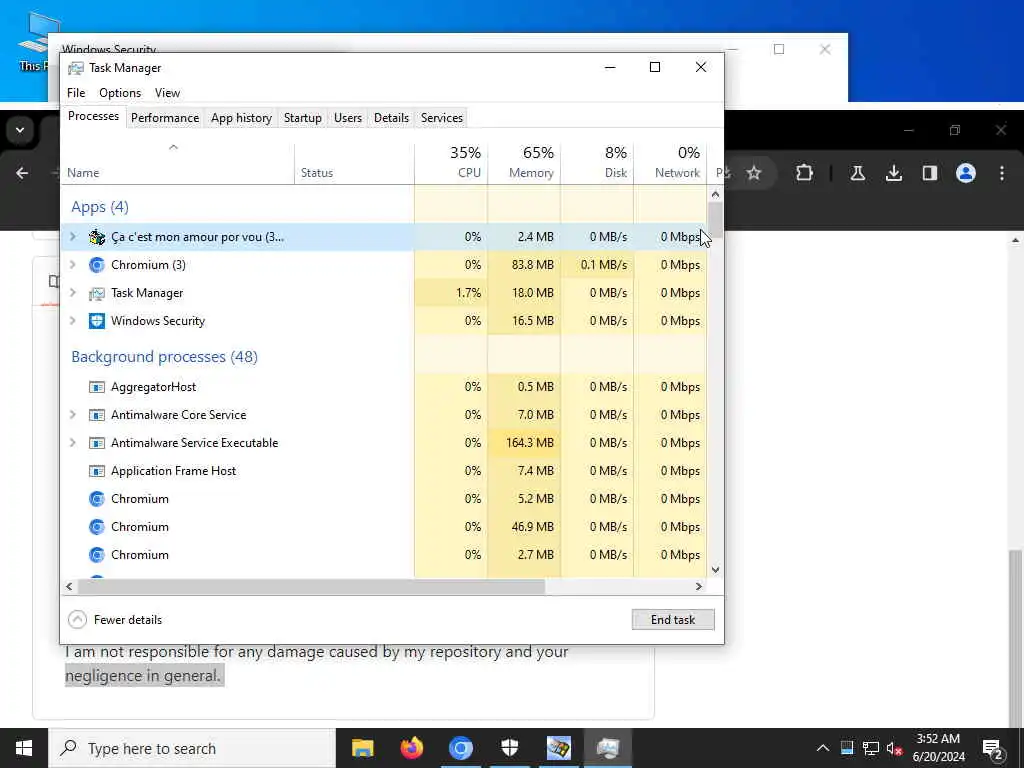Screen dimensions: 1024x768
Task: Open Chrome Labs flask icon
Action: [857, 173]
